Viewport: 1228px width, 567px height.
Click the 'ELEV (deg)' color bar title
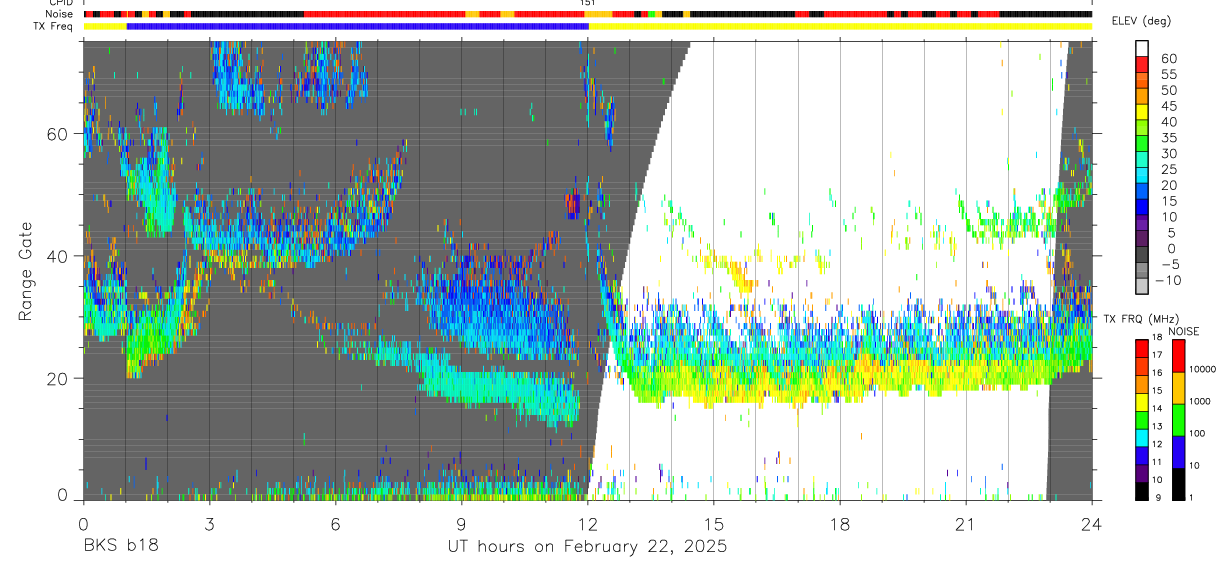click(x=1139, y=21)
